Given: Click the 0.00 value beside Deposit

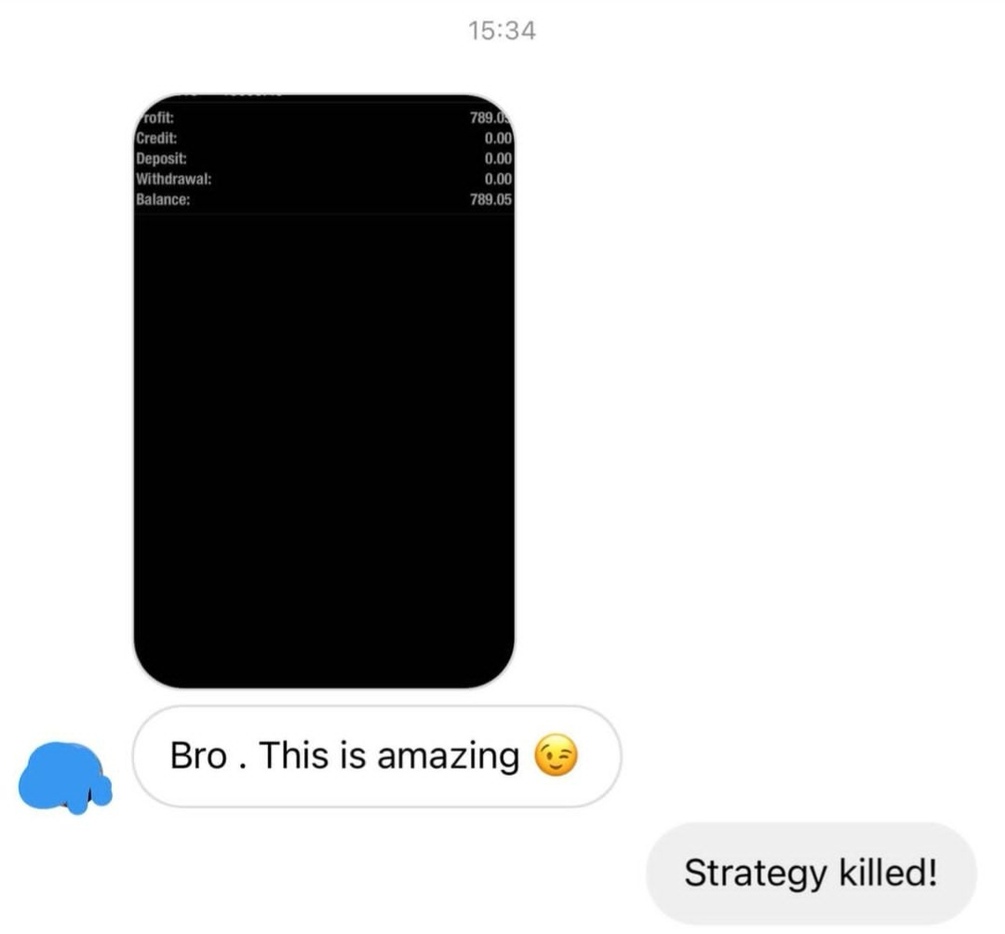Looking at the screenshot, I should pos(498,158).
